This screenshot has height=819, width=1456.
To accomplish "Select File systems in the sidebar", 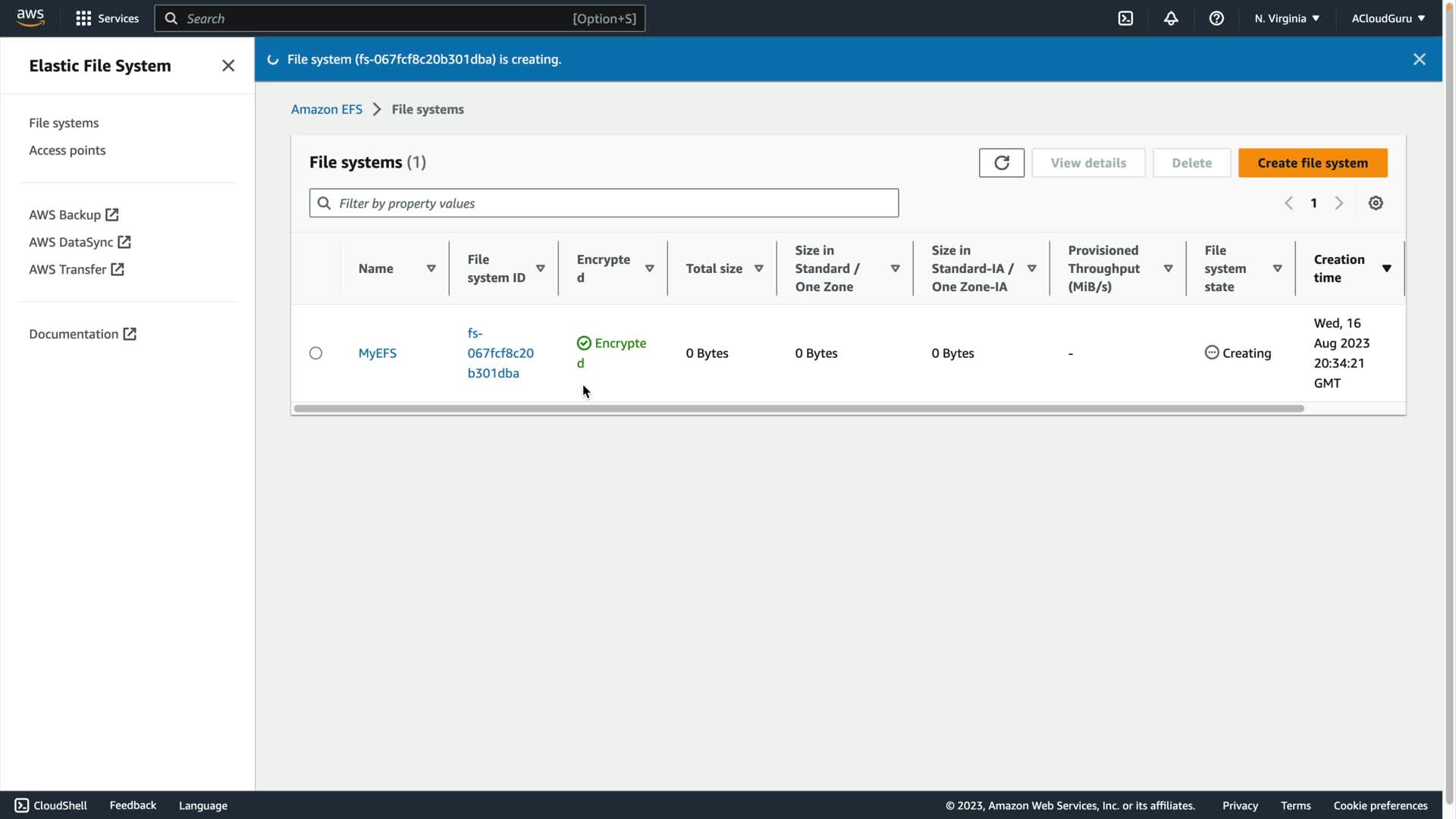I will click(x=64, y=123).
